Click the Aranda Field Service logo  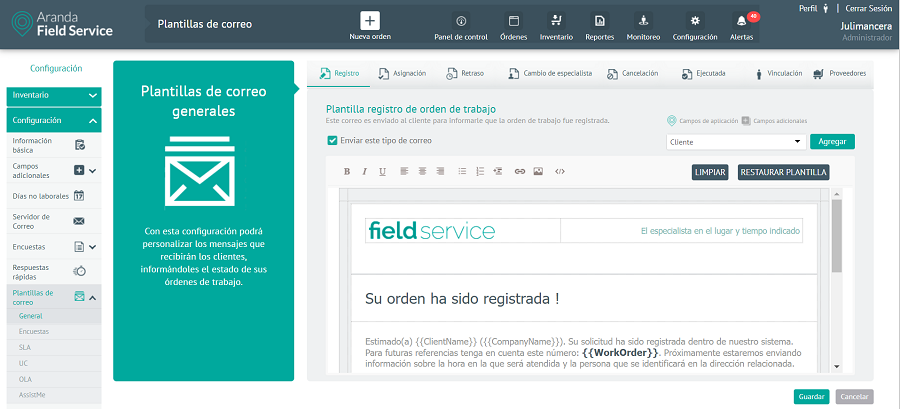click(63, 25)
